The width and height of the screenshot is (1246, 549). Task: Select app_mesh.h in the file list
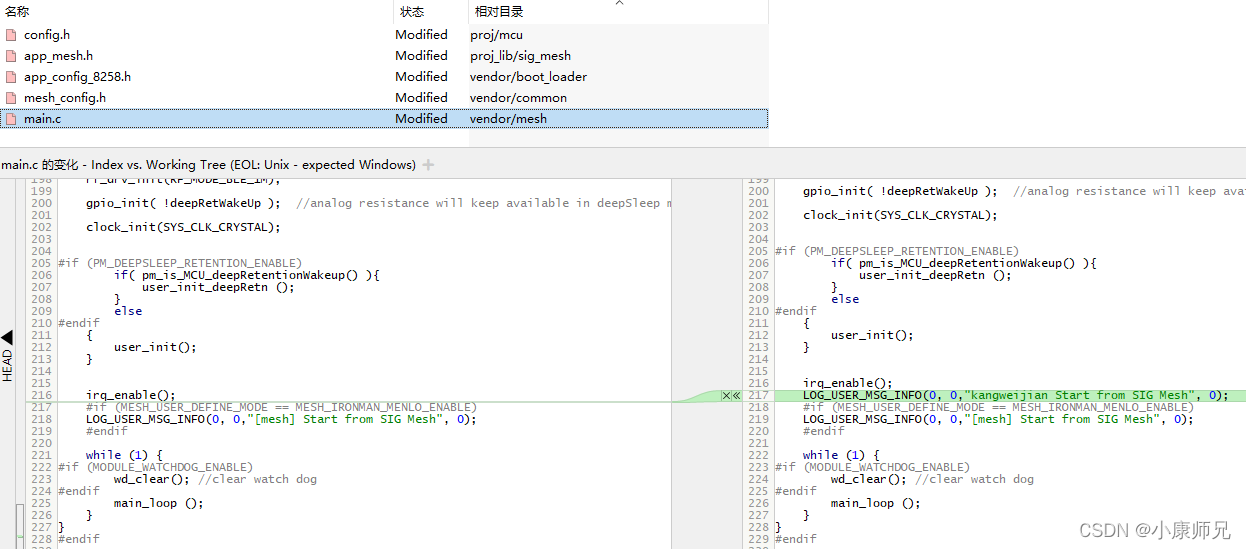click(x=58, y=56)
